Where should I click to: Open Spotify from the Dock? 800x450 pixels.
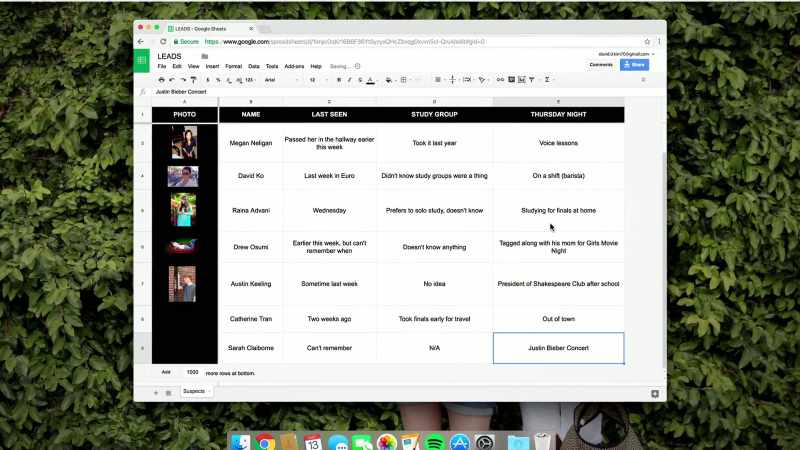click(435, 443)
